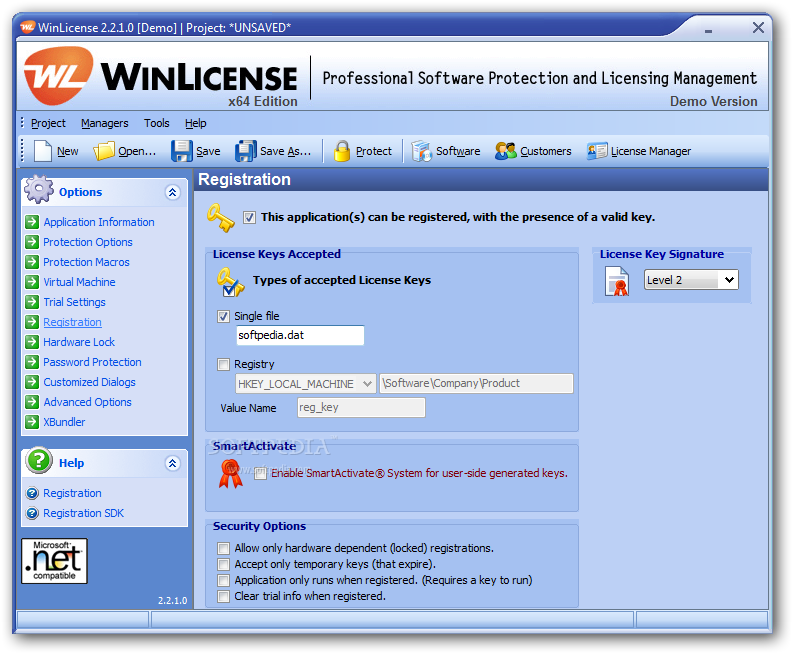This screenshot has width=793, height=654.
Task: Enable SmartActivate System checkbox
Action: point(260,473)
